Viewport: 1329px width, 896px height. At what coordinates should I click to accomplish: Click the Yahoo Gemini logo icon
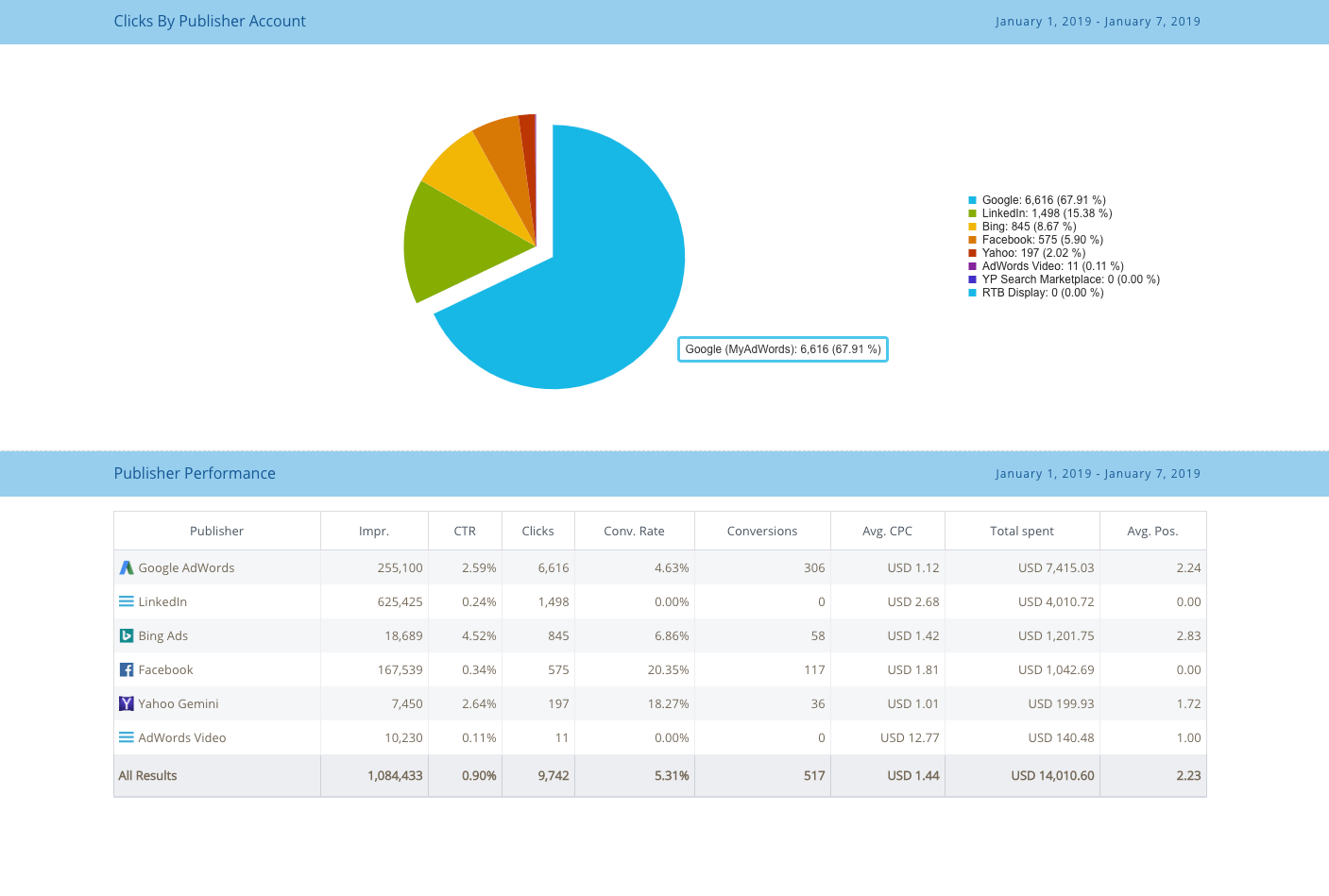tap(127, 703)
